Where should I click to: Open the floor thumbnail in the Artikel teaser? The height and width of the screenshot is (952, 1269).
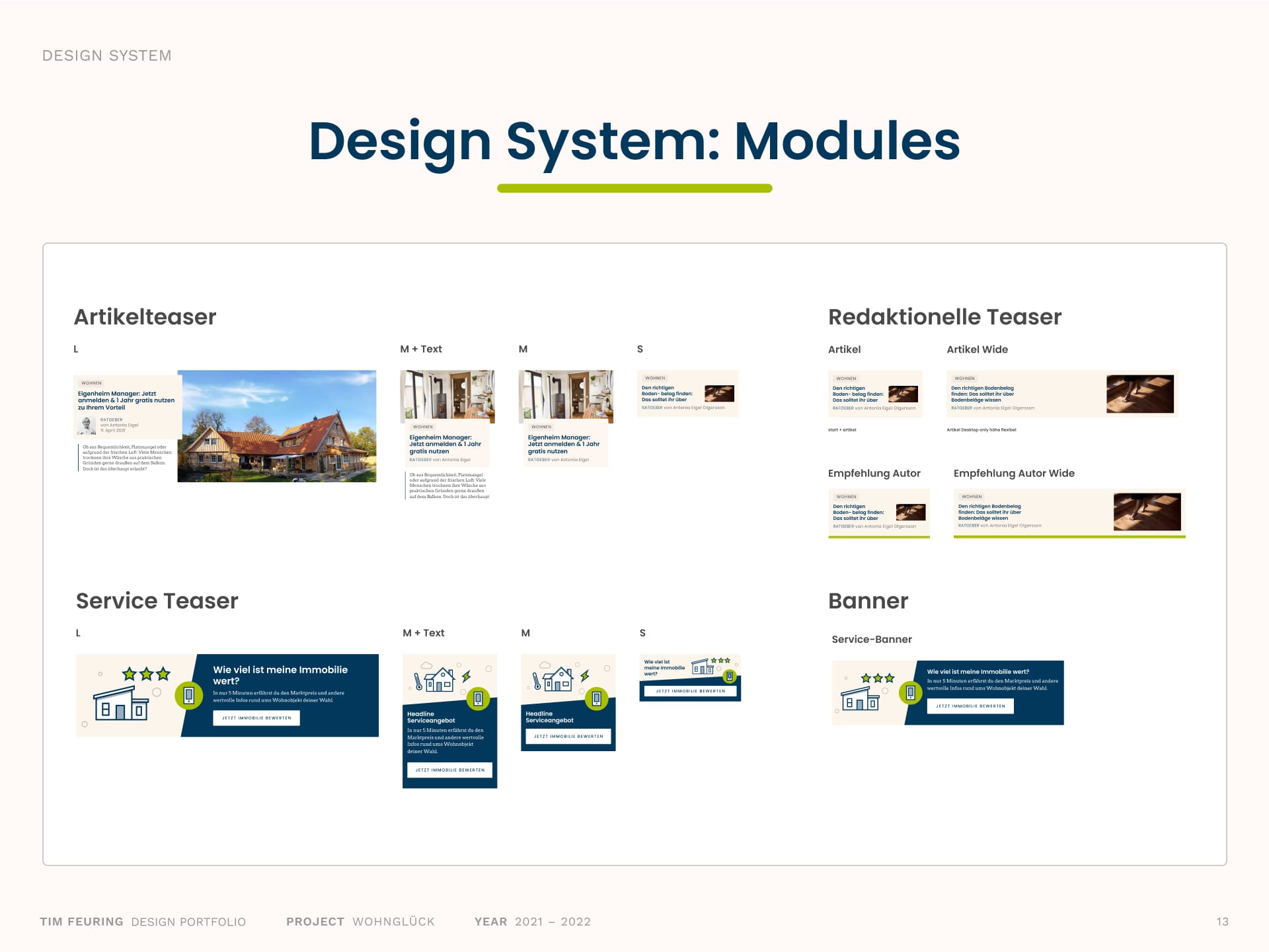click(x=903, y=394)
